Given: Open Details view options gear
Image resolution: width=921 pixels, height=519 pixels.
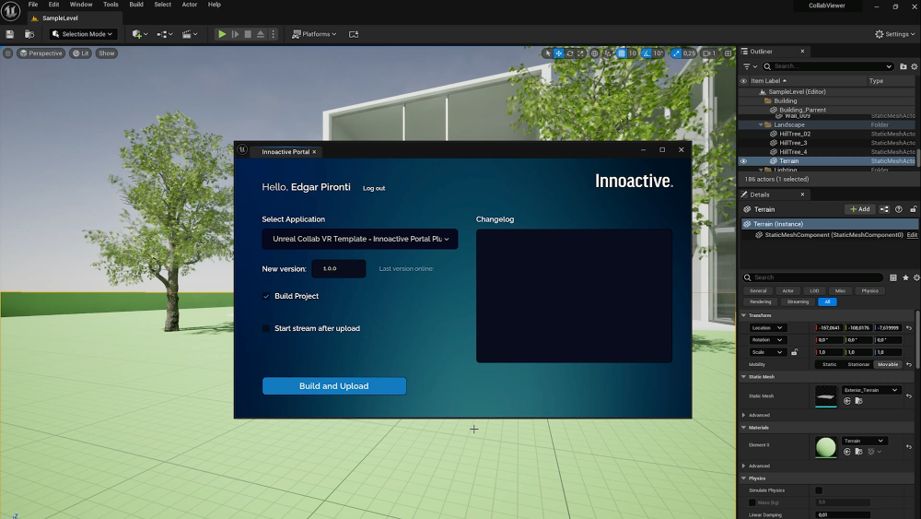Looking at the screenshot, I should tap(916, 277).
